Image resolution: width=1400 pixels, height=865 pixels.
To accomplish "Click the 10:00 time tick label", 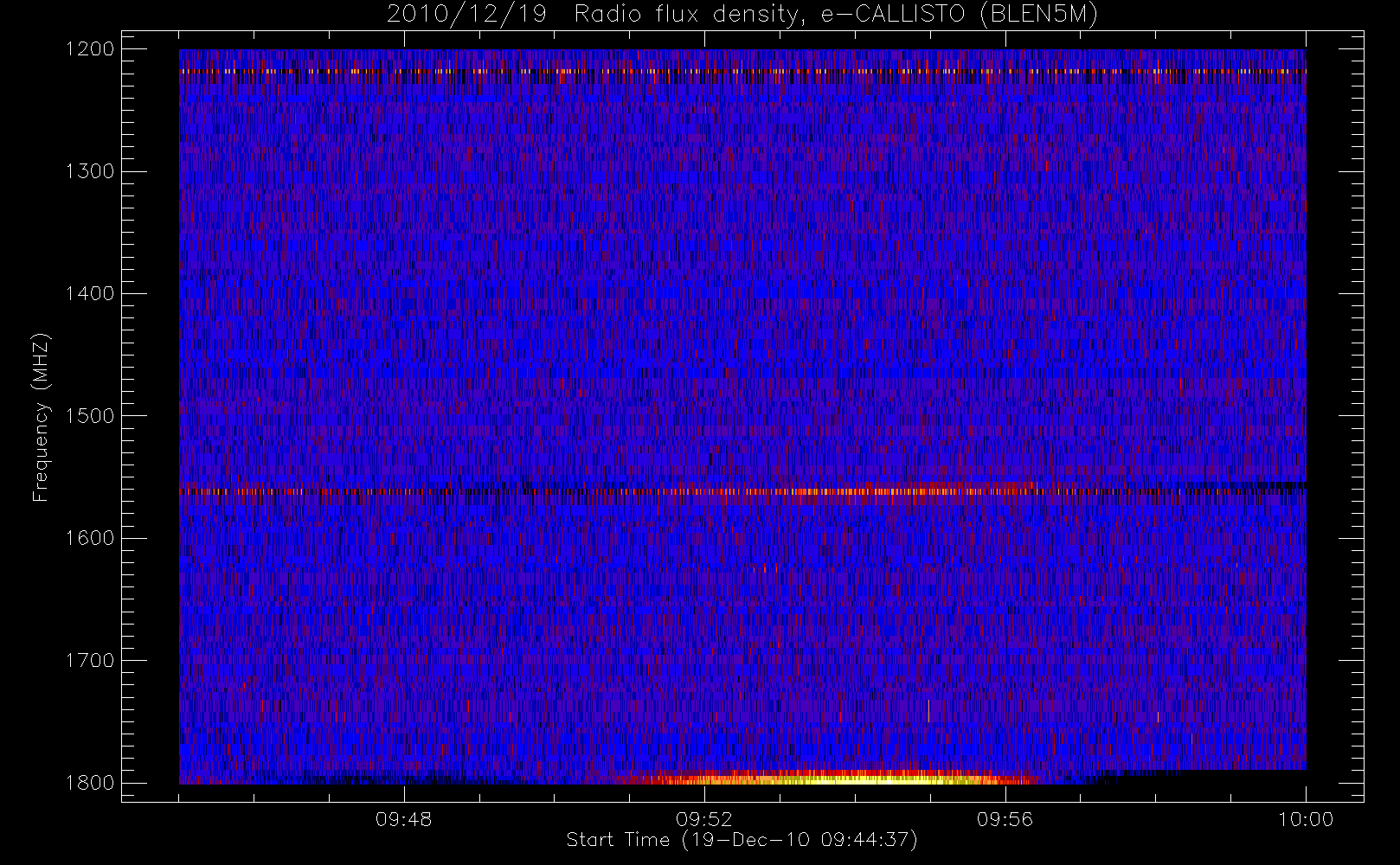I will 1306,819.
